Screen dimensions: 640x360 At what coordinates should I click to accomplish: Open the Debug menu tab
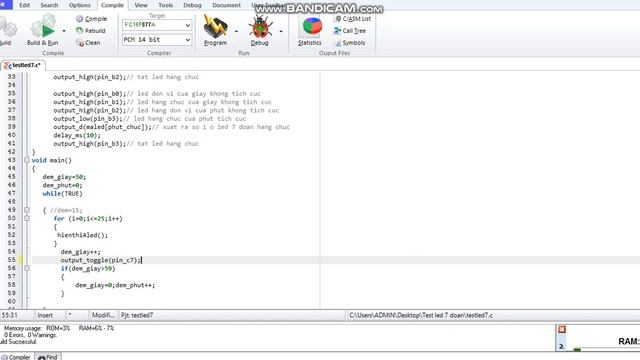[192, 5]
